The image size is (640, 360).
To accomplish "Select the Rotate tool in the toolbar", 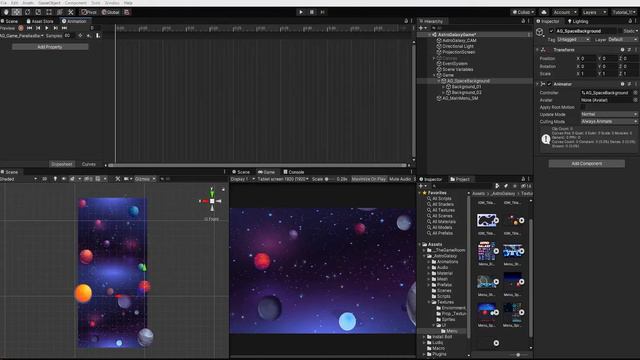I will [x=27, y=12].
